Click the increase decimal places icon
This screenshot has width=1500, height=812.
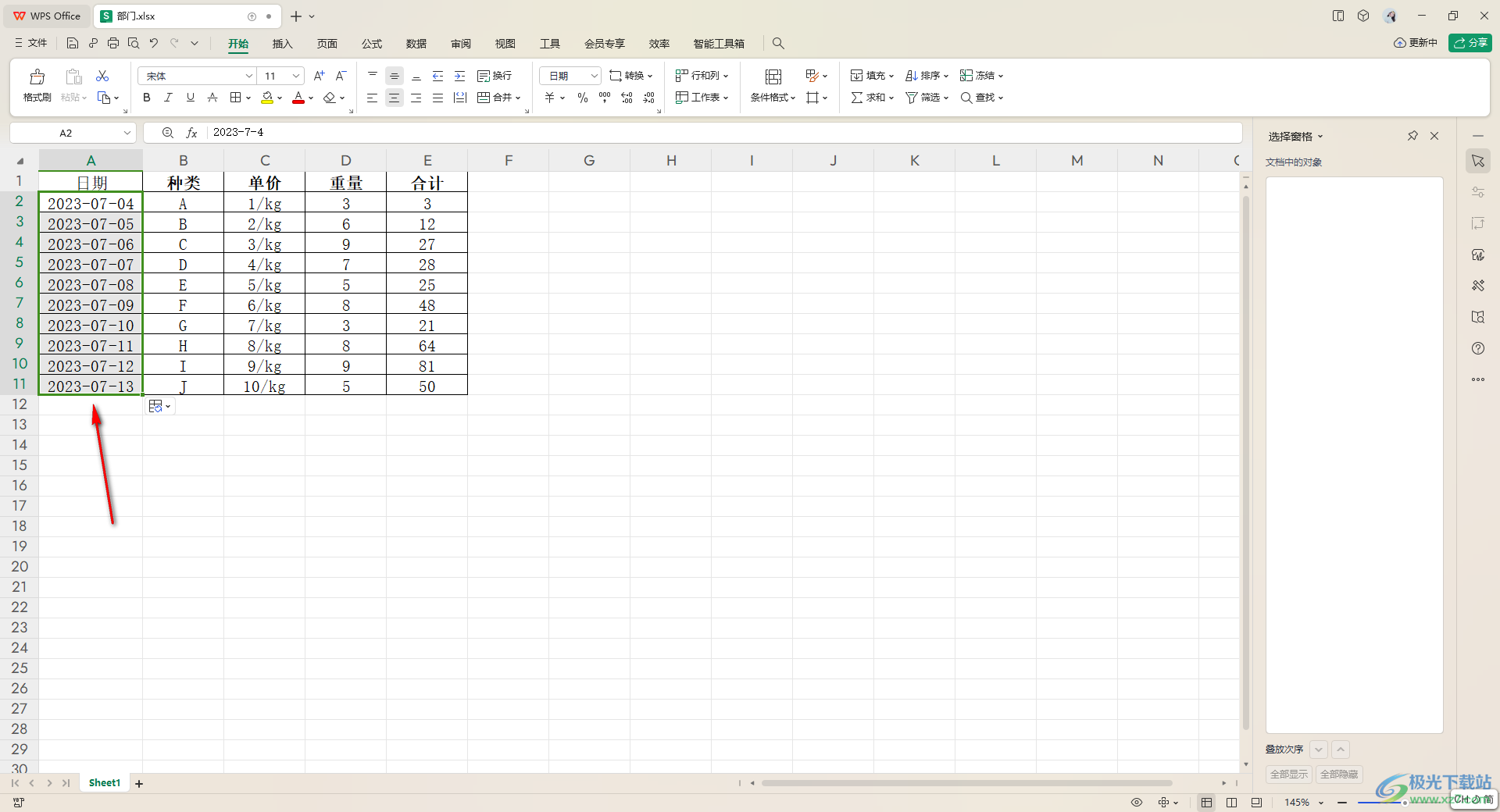(627, 98)
